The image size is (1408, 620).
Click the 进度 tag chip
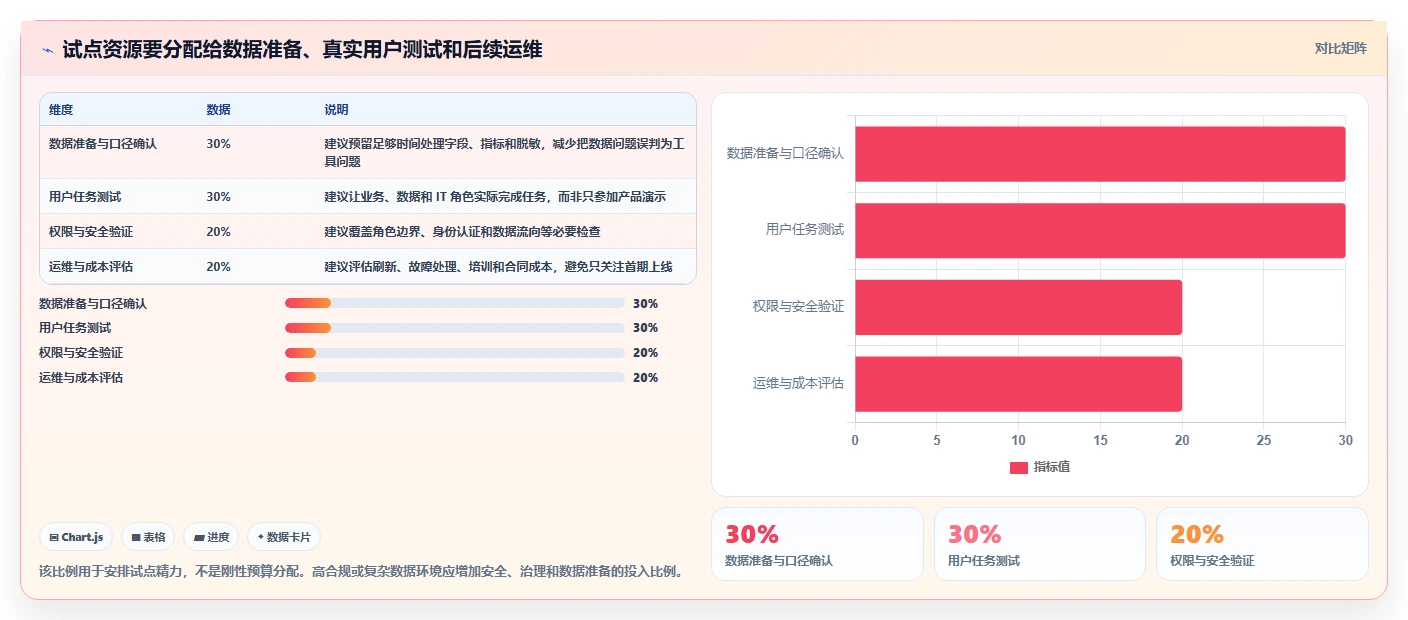pos(212,537)
